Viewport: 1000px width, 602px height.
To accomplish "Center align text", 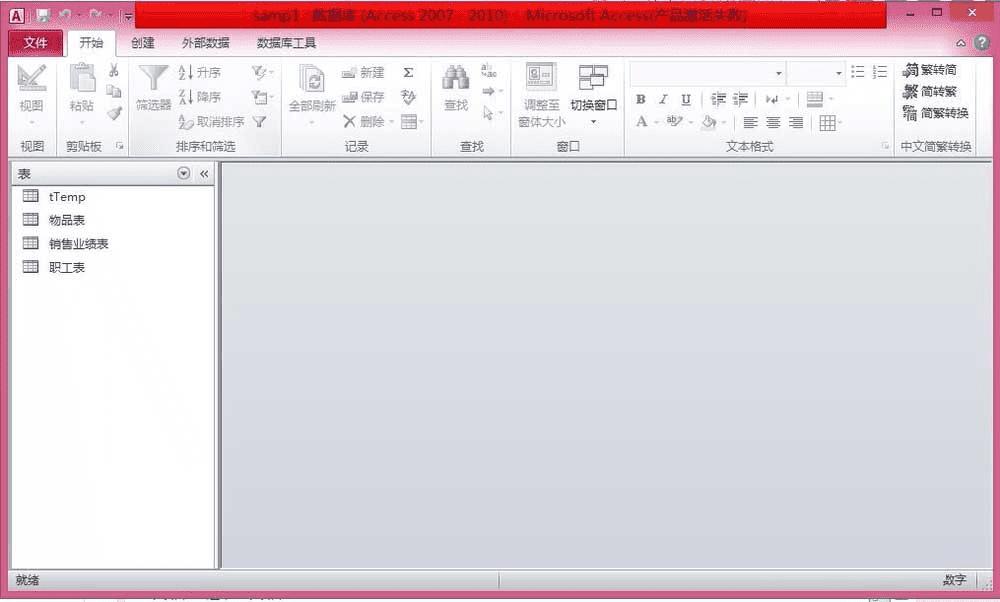I will pyautogui.click(x=773, y=122).
